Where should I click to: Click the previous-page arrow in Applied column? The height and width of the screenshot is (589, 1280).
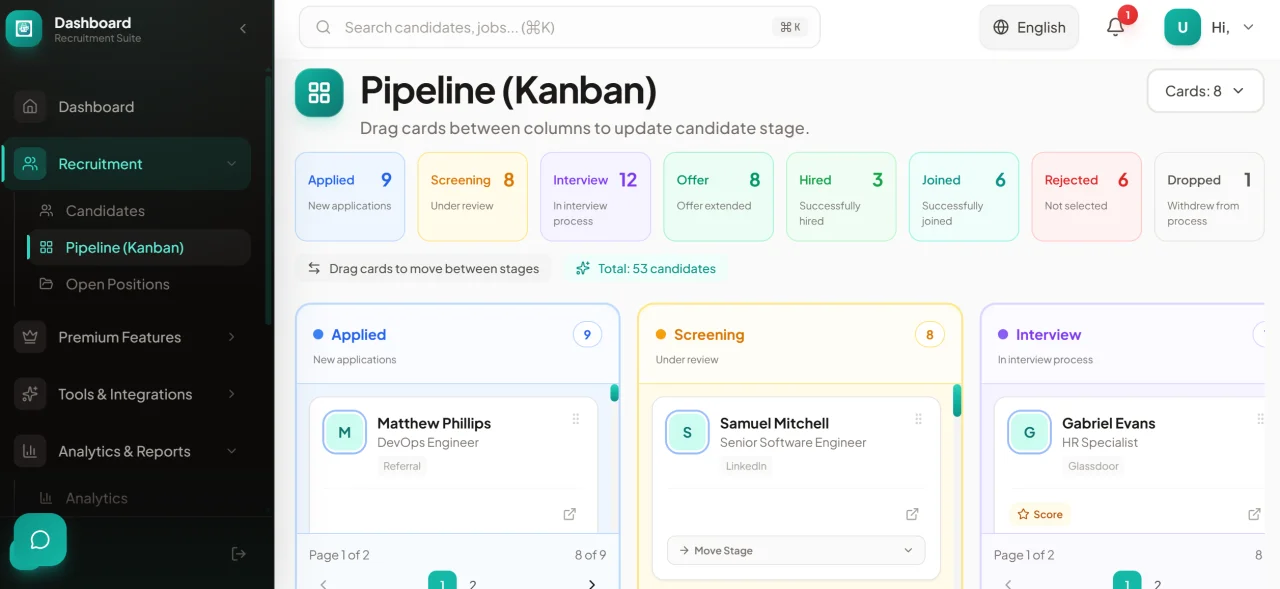(323, 584)
